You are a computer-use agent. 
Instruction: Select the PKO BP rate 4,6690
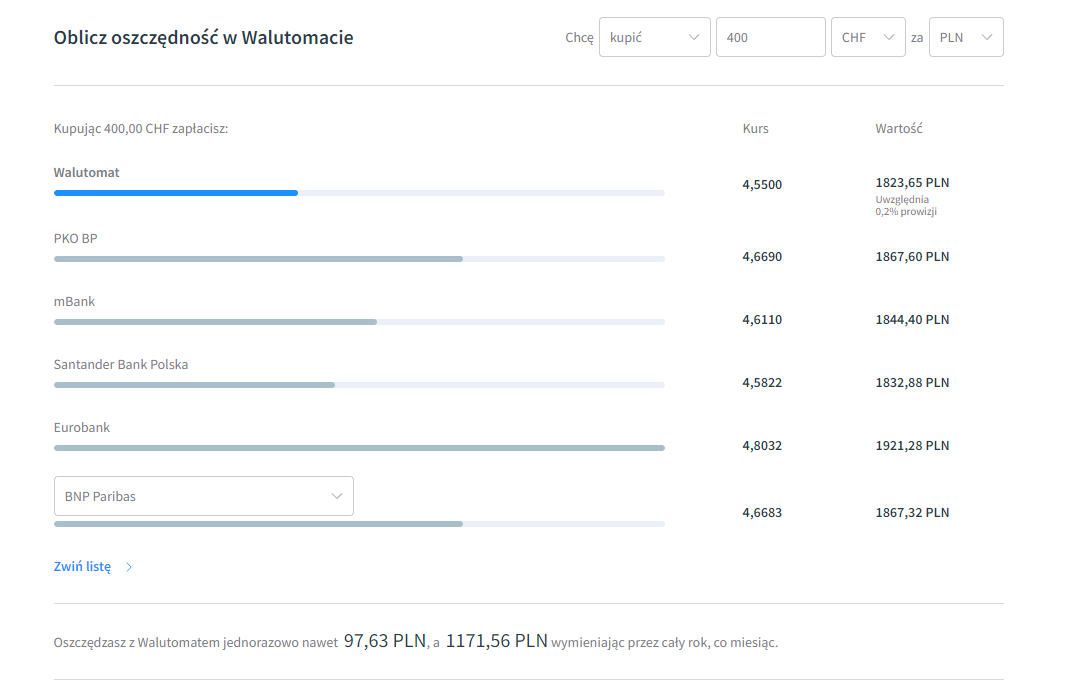762,257
